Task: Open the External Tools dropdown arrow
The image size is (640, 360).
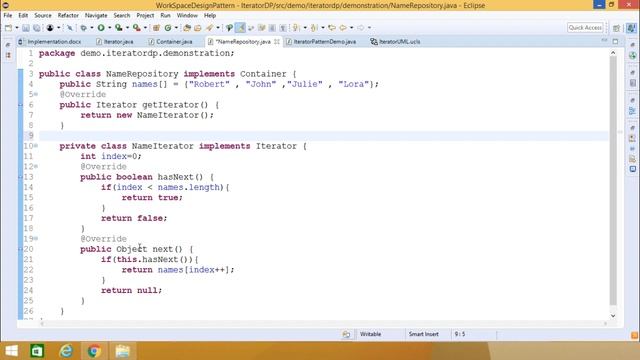Action: click(145, 28)
